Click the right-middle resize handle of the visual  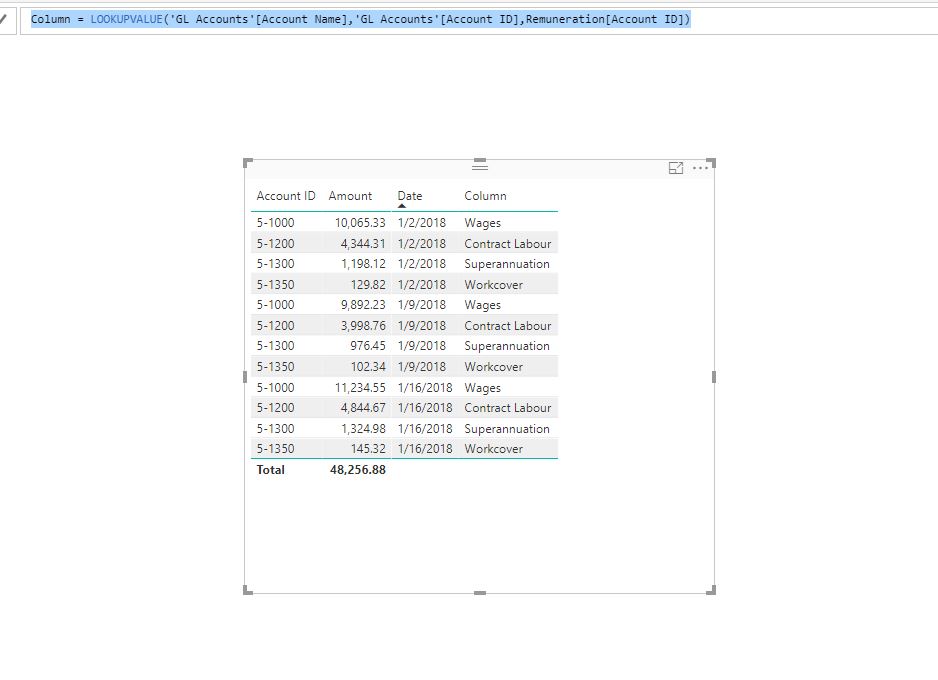coord(714,377)
